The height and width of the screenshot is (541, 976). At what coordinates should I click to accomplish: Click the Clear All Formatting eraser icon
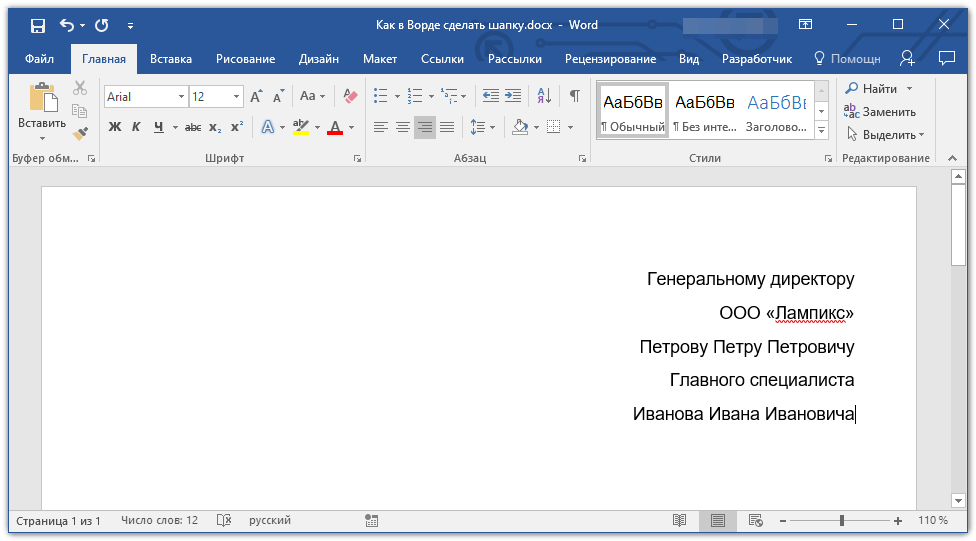pos(350,96)
